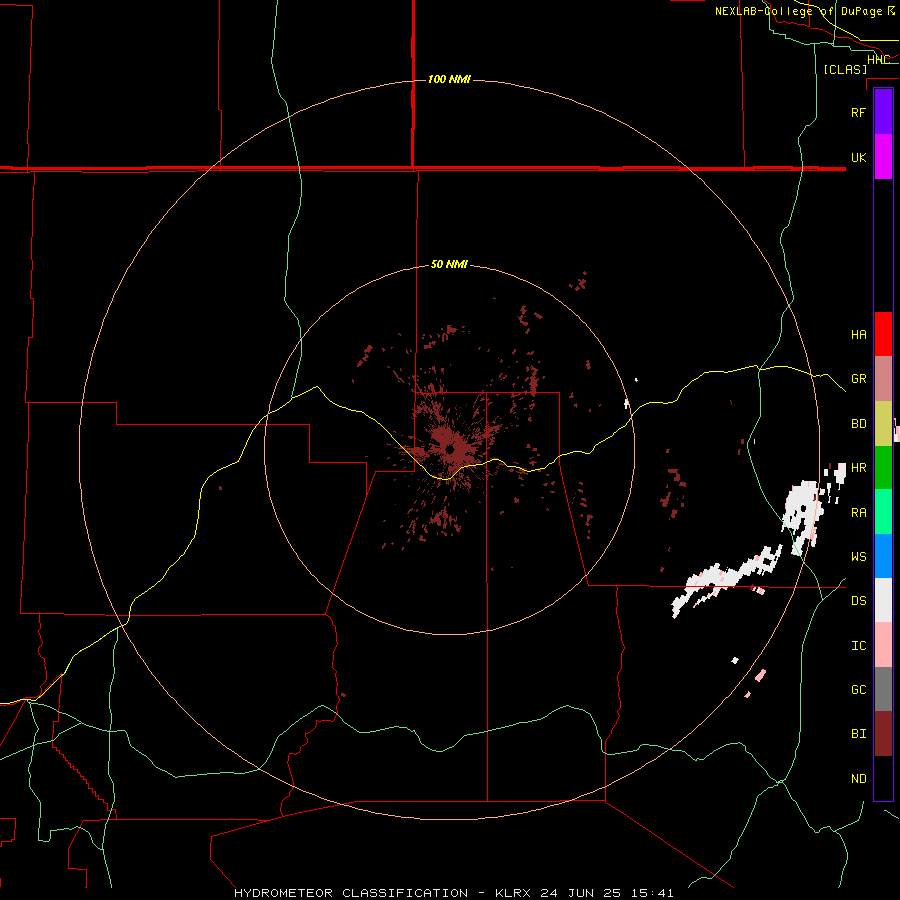The image size is (900, 900).
Task: Click the "UK" legend label text
Action: pos(858,157)
